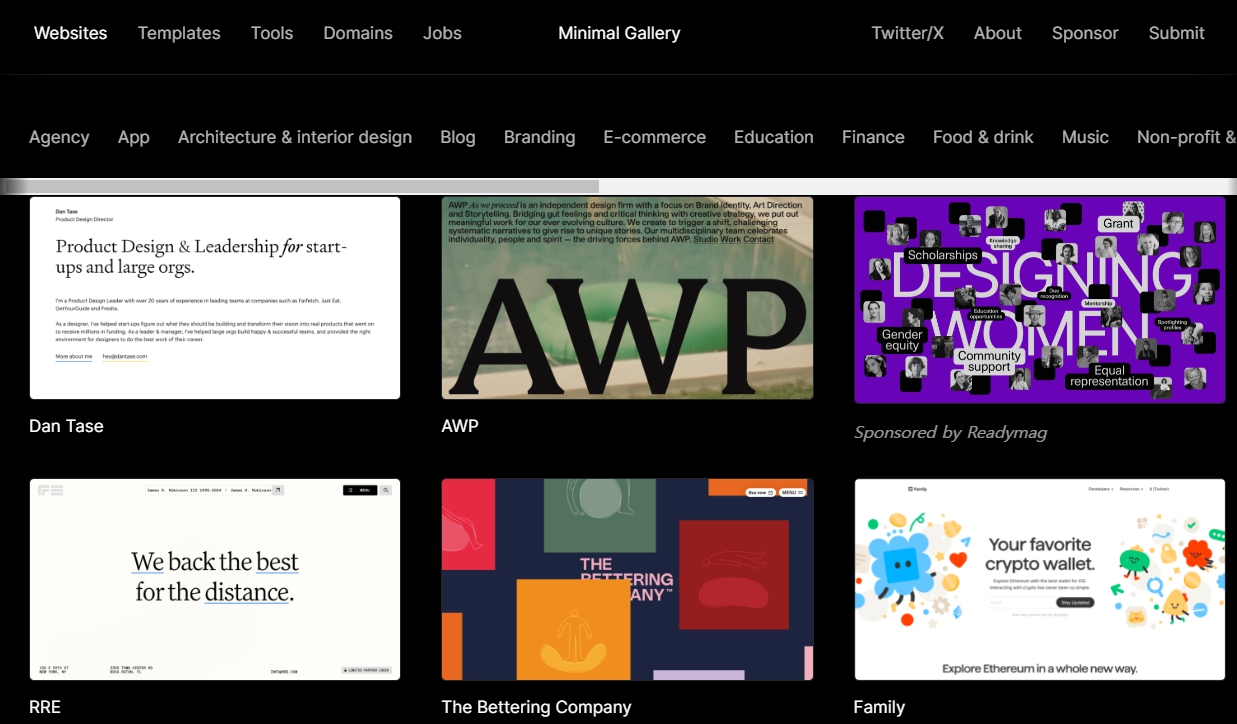Open the Templates nav link
This screenshot has width=1237, height=724.
point(179,33)
